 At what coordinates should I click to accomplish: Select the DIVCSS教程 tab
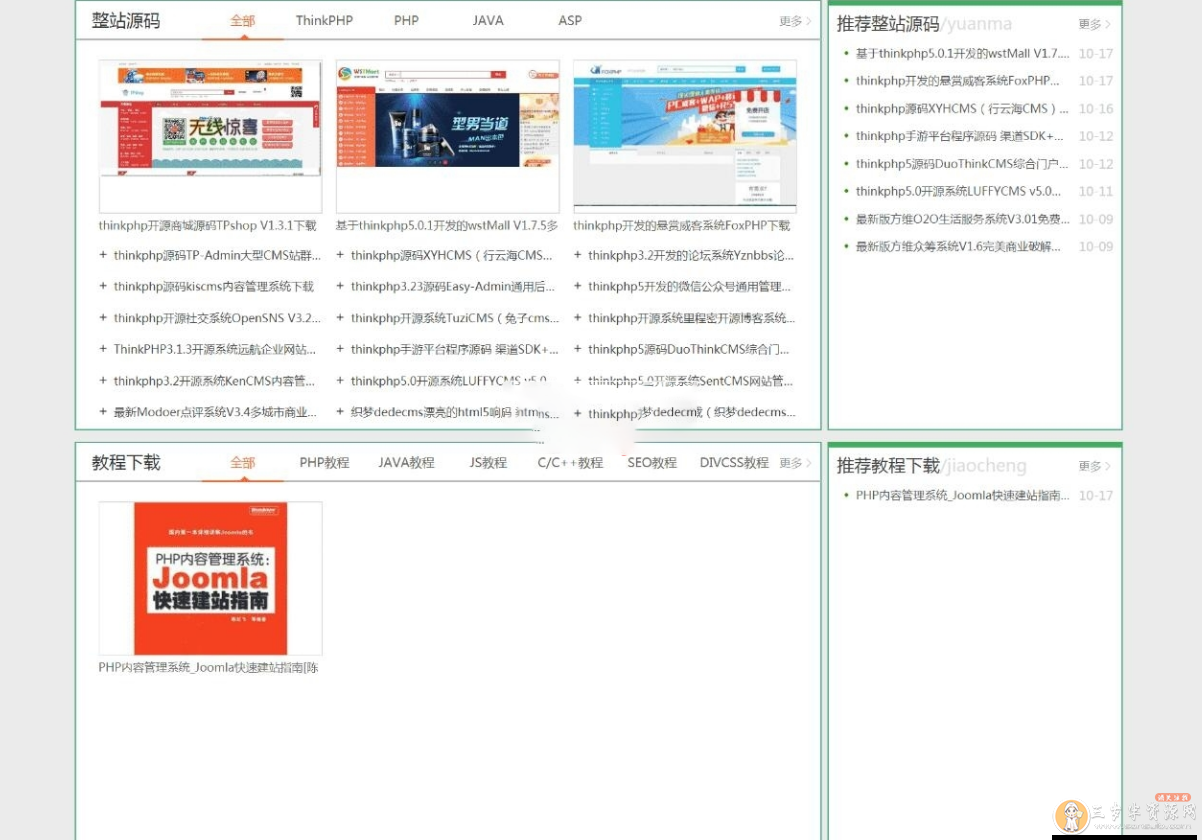(x=733, y=462)
